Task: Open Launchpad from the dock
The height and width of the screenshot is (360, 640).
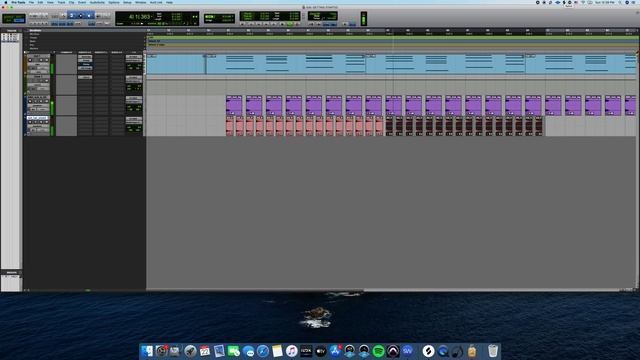Action: 190,351
